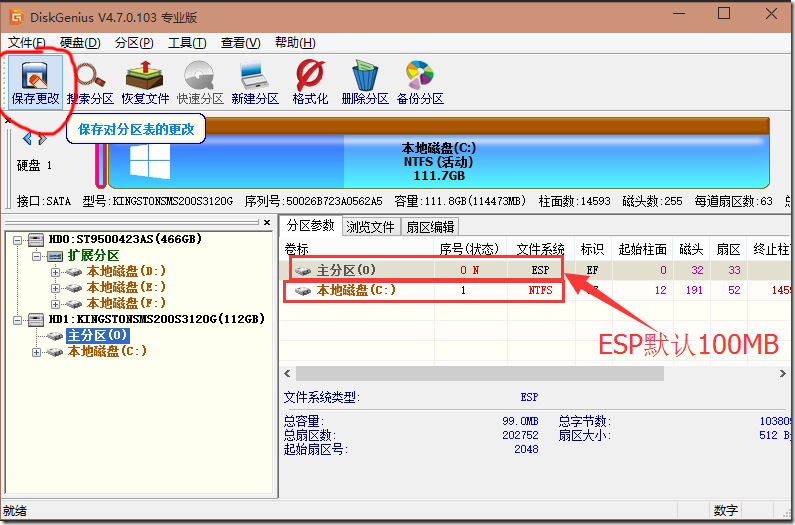Click the ESP file system cell

[x=540, y=270]
